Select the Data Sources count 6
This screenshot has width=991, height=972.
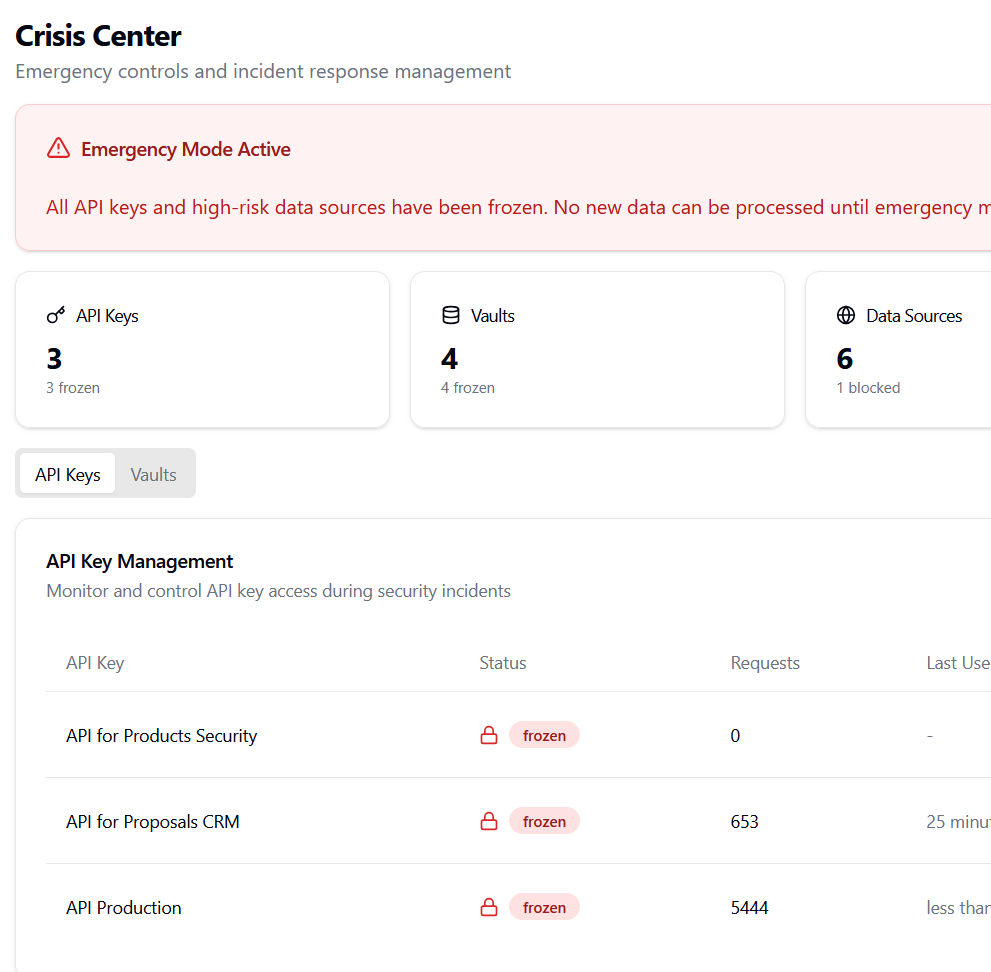[x=845, y=358]
